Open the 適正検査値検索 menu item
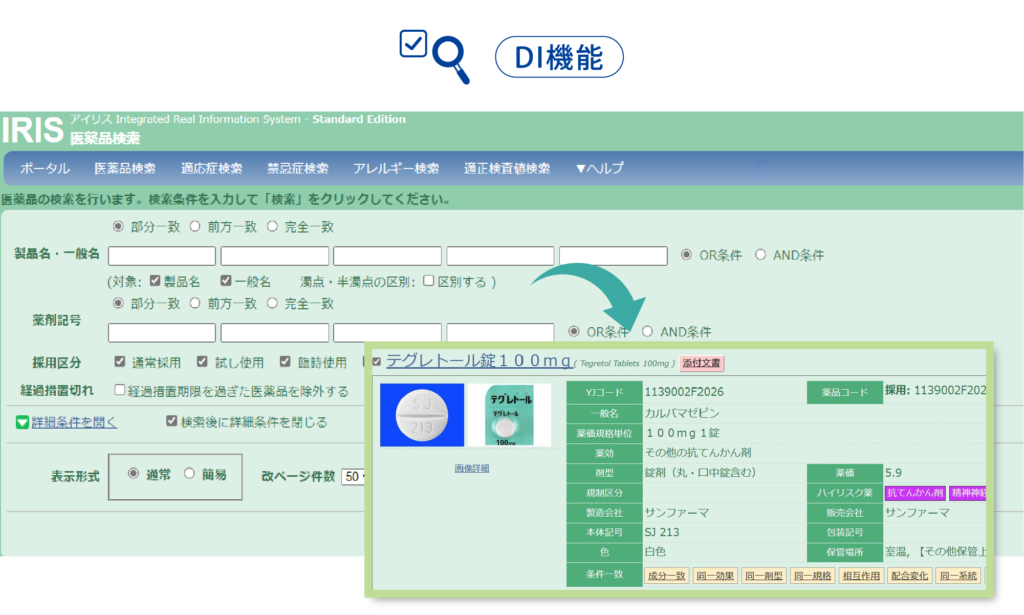This screenshot has height=615, width=1024. (x=507, y=168)
